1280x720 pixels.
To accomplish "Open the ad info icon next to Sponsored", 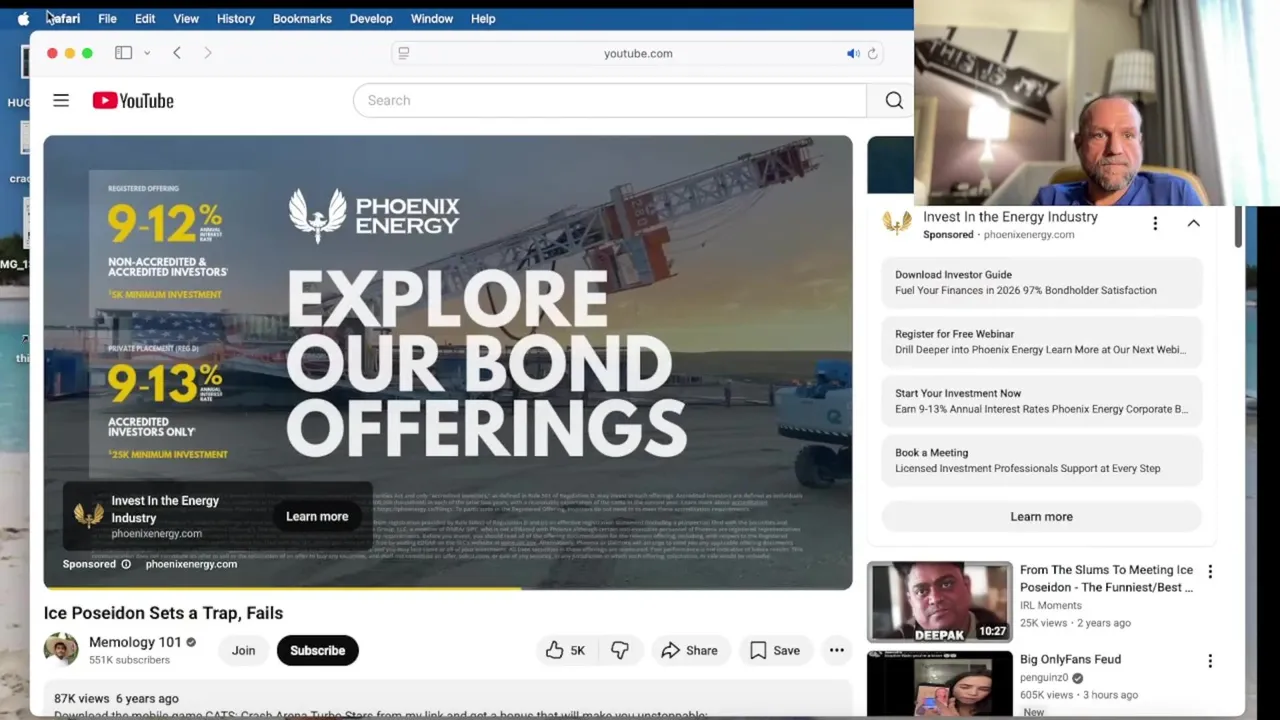I will click(126, 564).
